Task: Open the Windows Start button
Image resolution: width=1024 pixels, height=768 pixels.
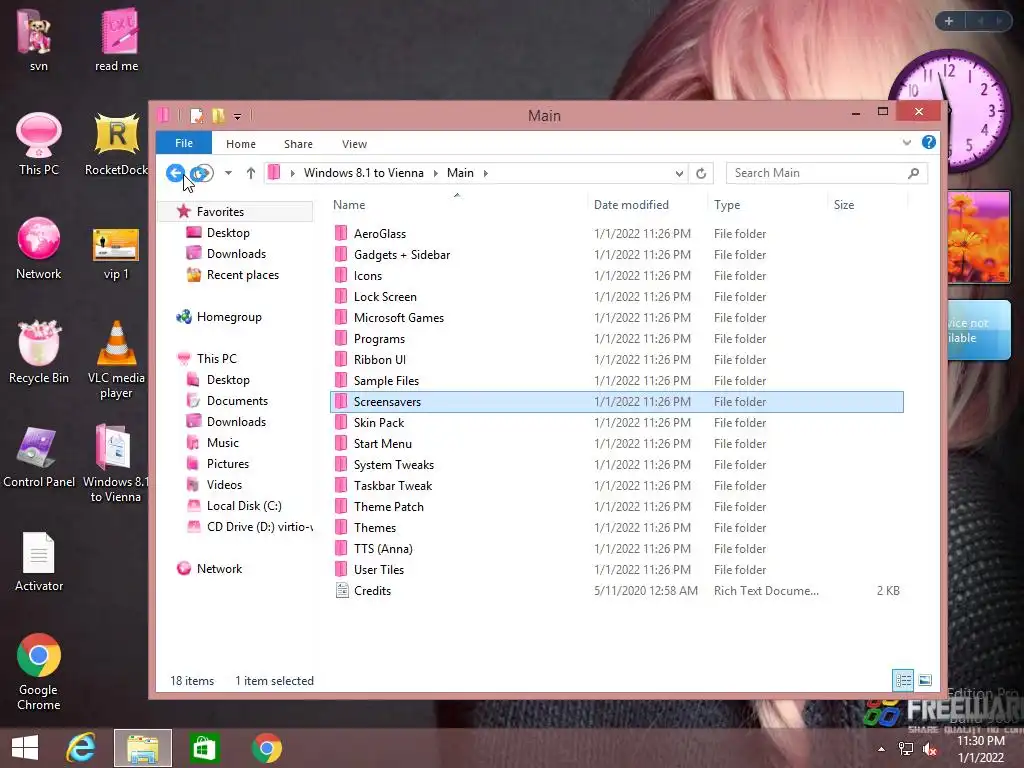Action: click(x=25, y=748)
